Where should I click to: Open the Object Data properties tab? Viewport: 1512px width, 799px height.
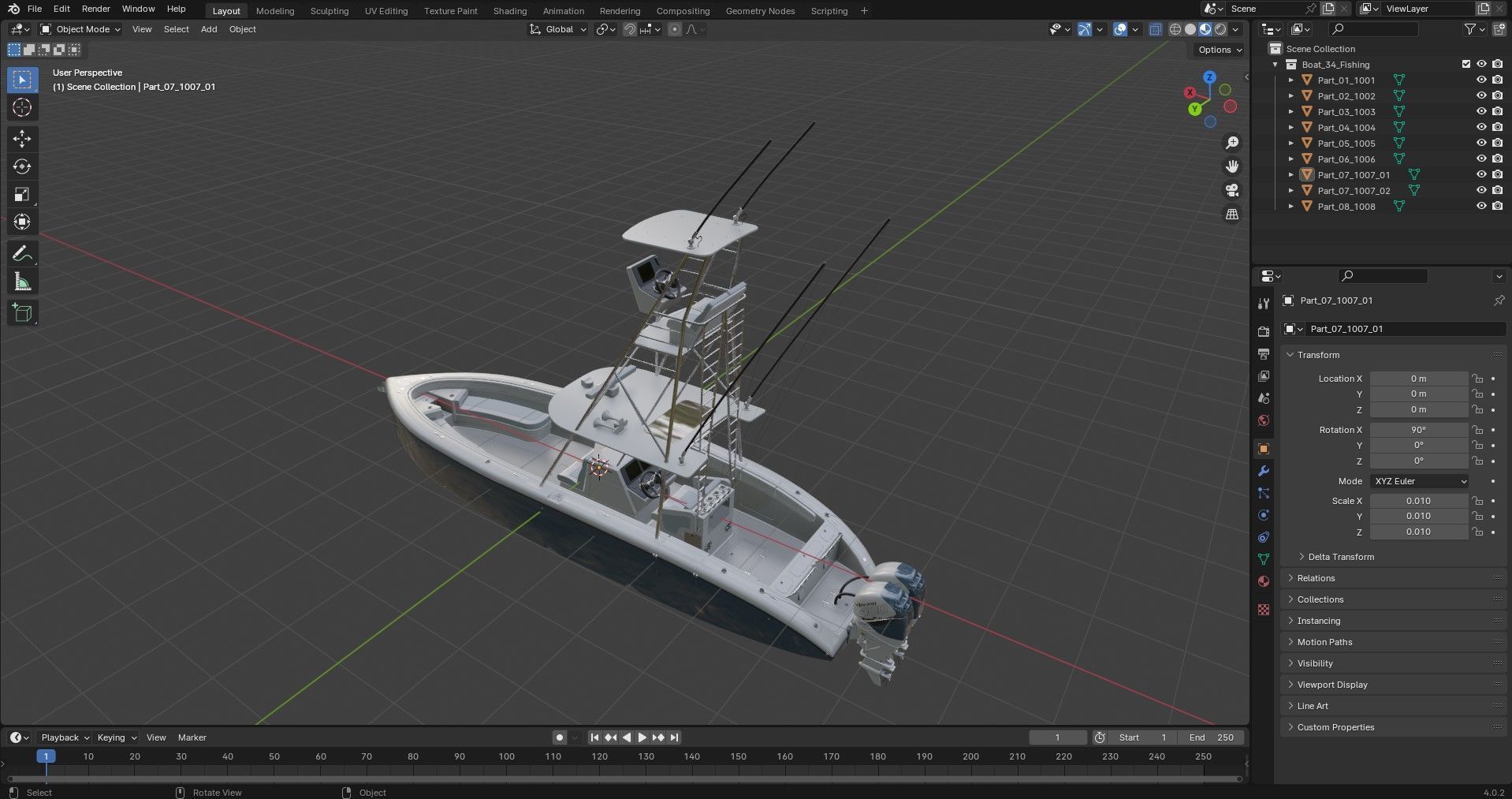[x=1264, y=559]
